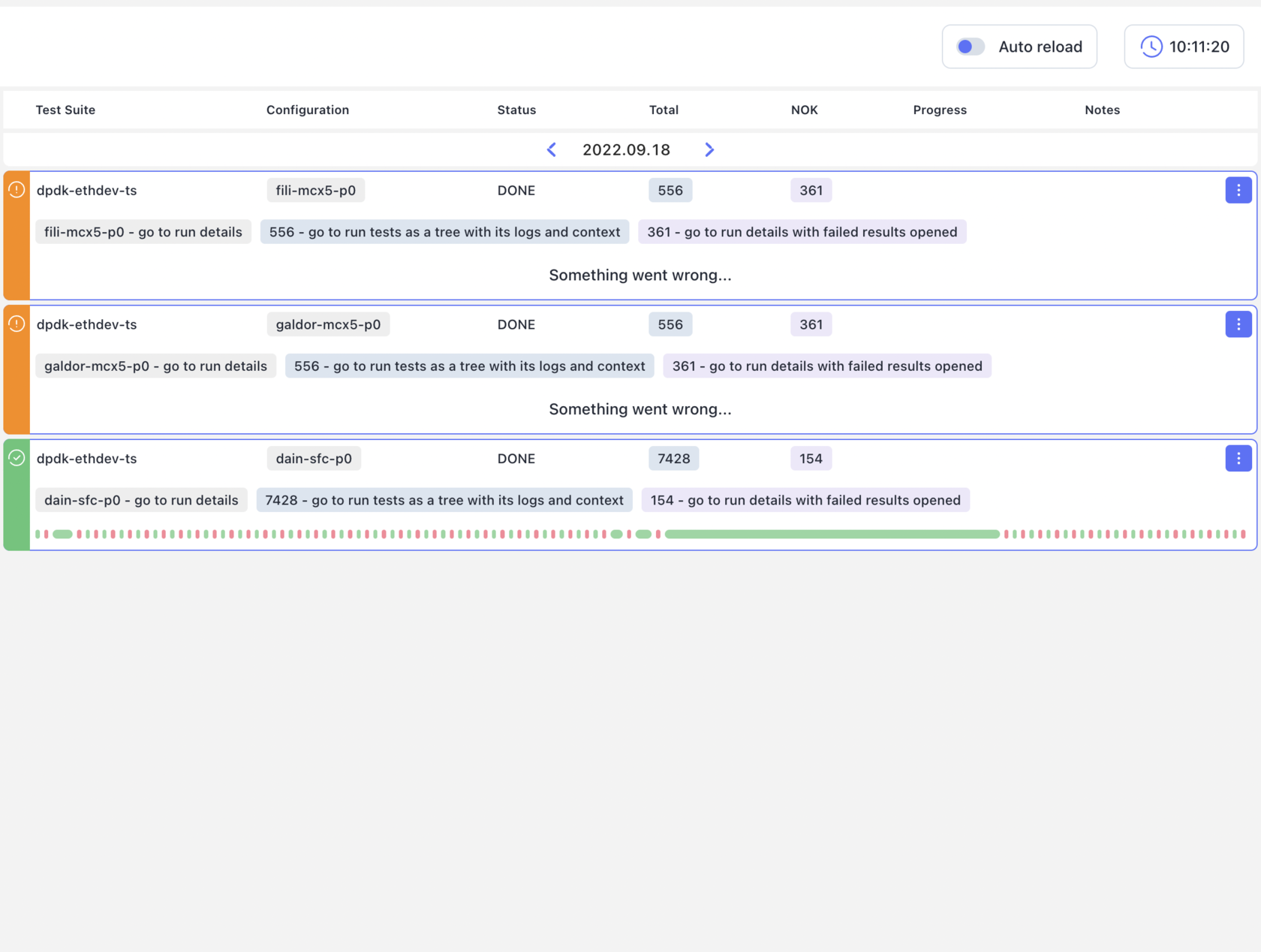
Task: Follow 'fili-mcx5-p0 - go to run details' link
Action: pyautogui.click(x=143, y=232)
